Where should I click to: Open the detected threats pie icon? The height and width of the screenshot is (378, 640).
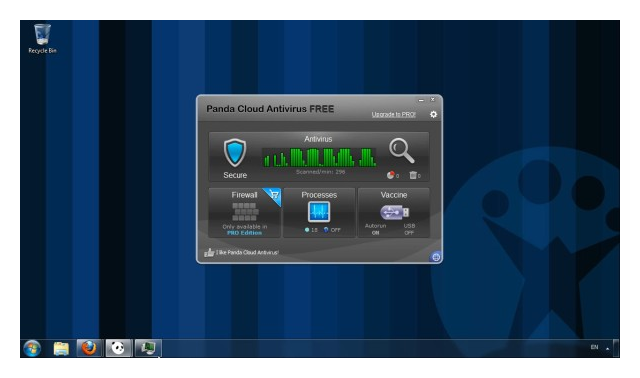391,175
